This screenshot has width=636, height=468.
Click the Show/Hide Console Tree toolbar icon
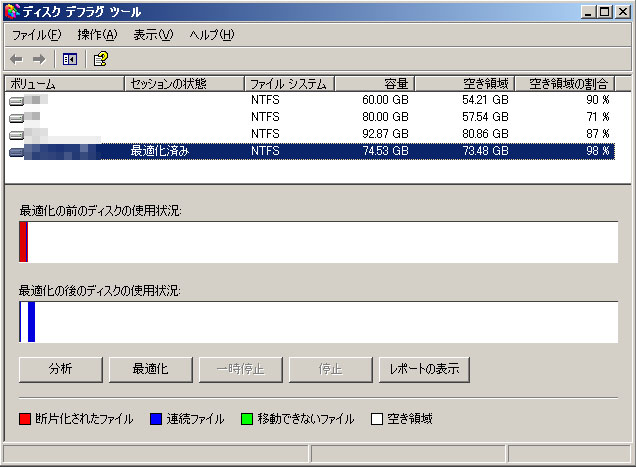click(70, 59)
